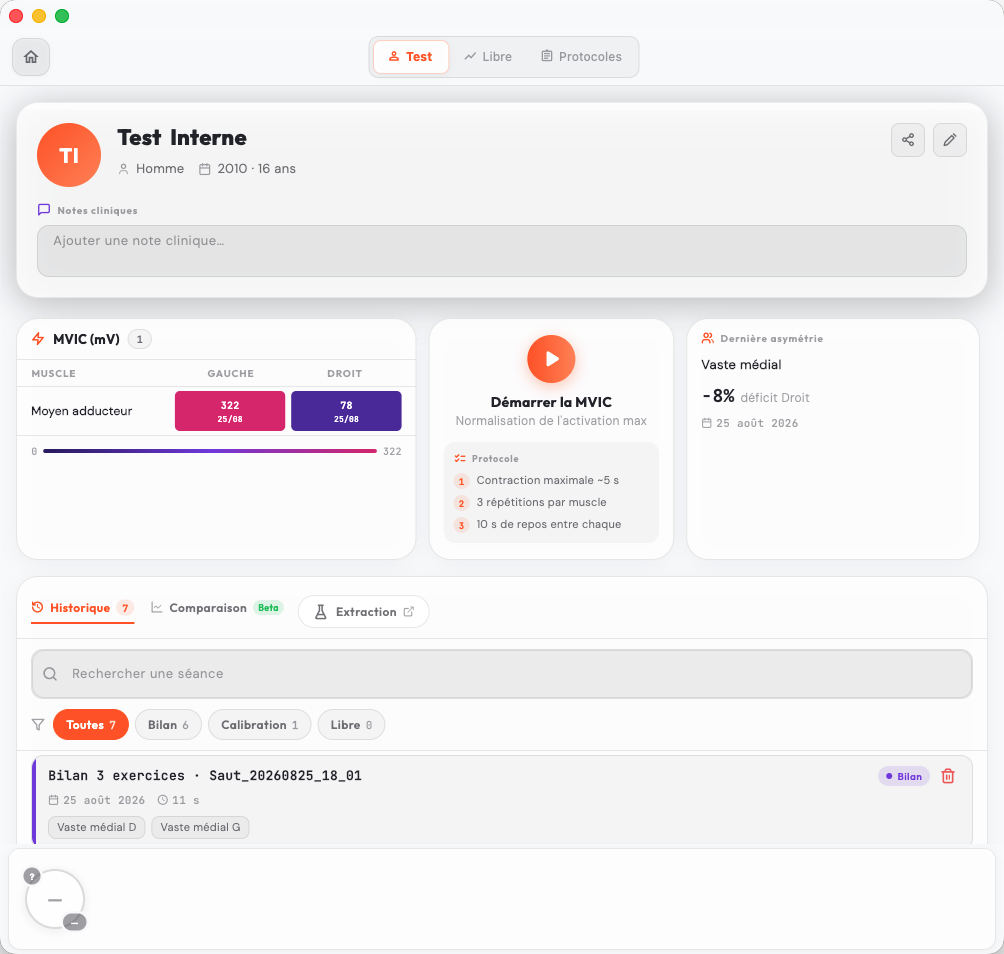
Task: Click the Vaste médial asymmetry label
Action: pyautogui.click(x=741, y=365)
